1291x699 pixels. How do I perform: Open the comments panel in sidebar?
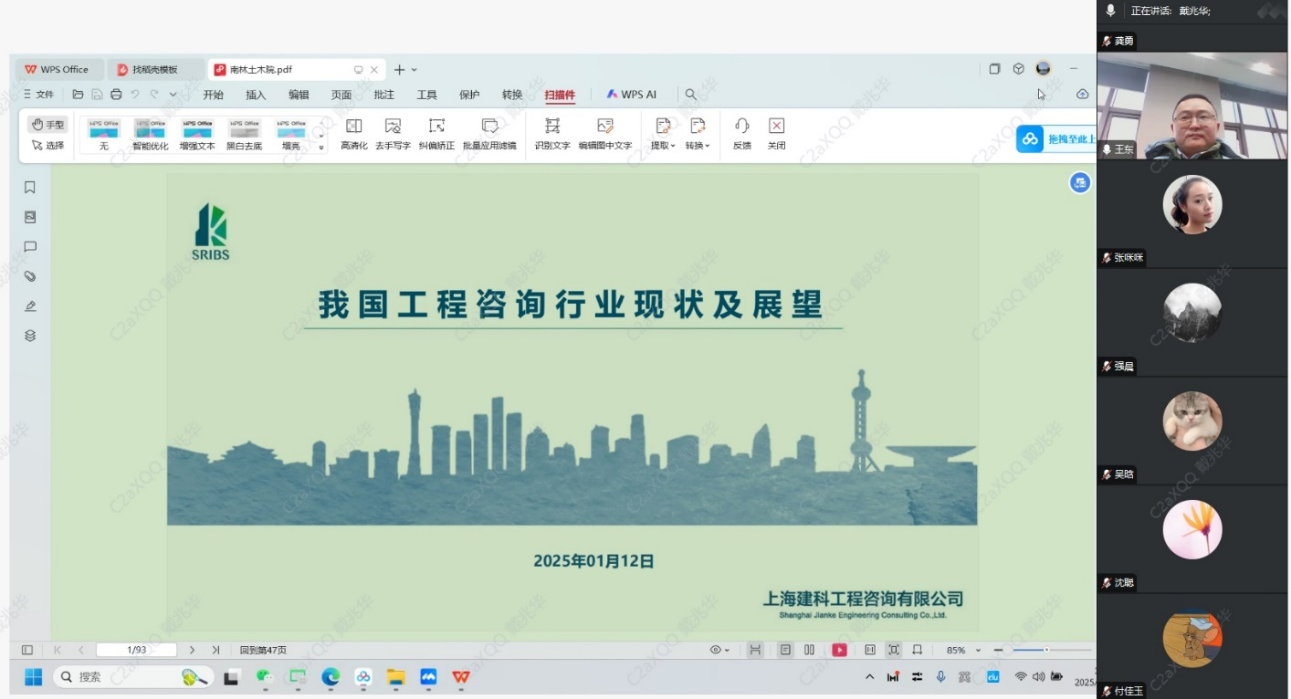pos(30,247)
